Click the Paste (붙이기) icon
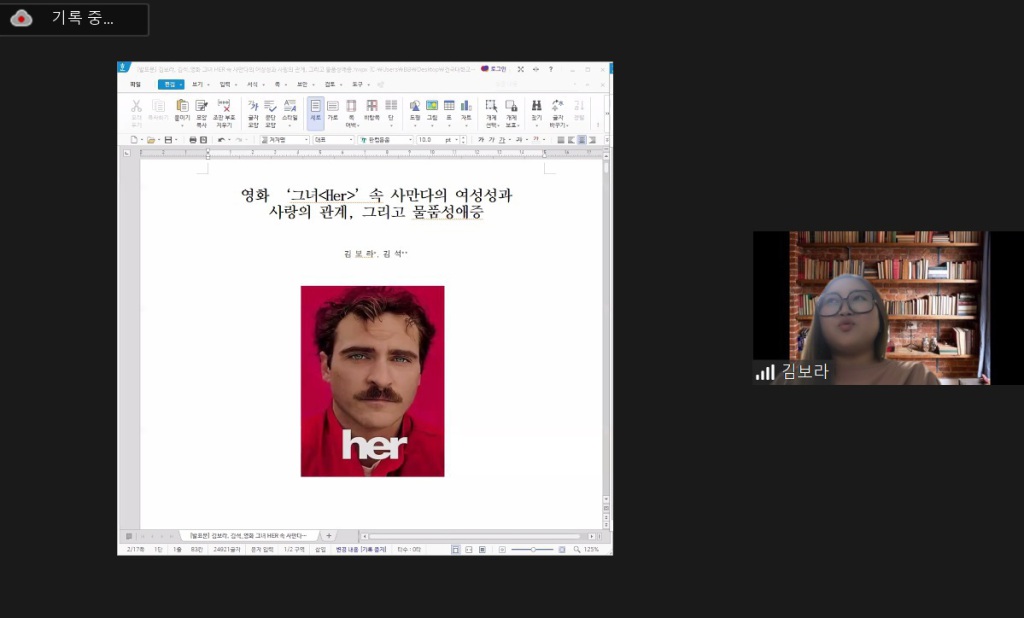 click(182, 108)
